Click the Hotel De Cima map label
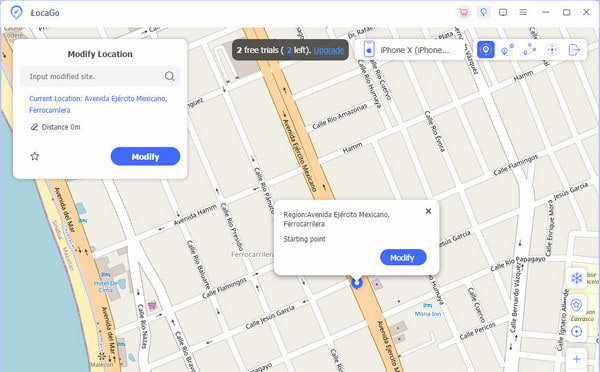This screenshot has height=372, width=600. pyautogui.click(x=106, y=287)
